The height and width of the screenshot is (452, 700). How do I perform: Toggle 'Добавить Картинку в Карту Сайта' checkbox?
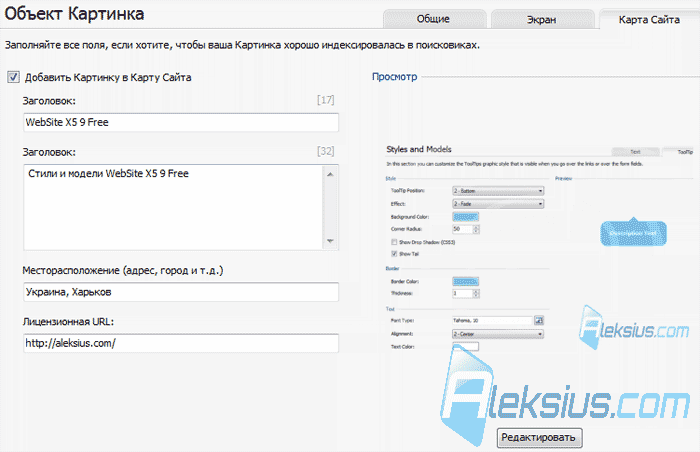[13, 77]
